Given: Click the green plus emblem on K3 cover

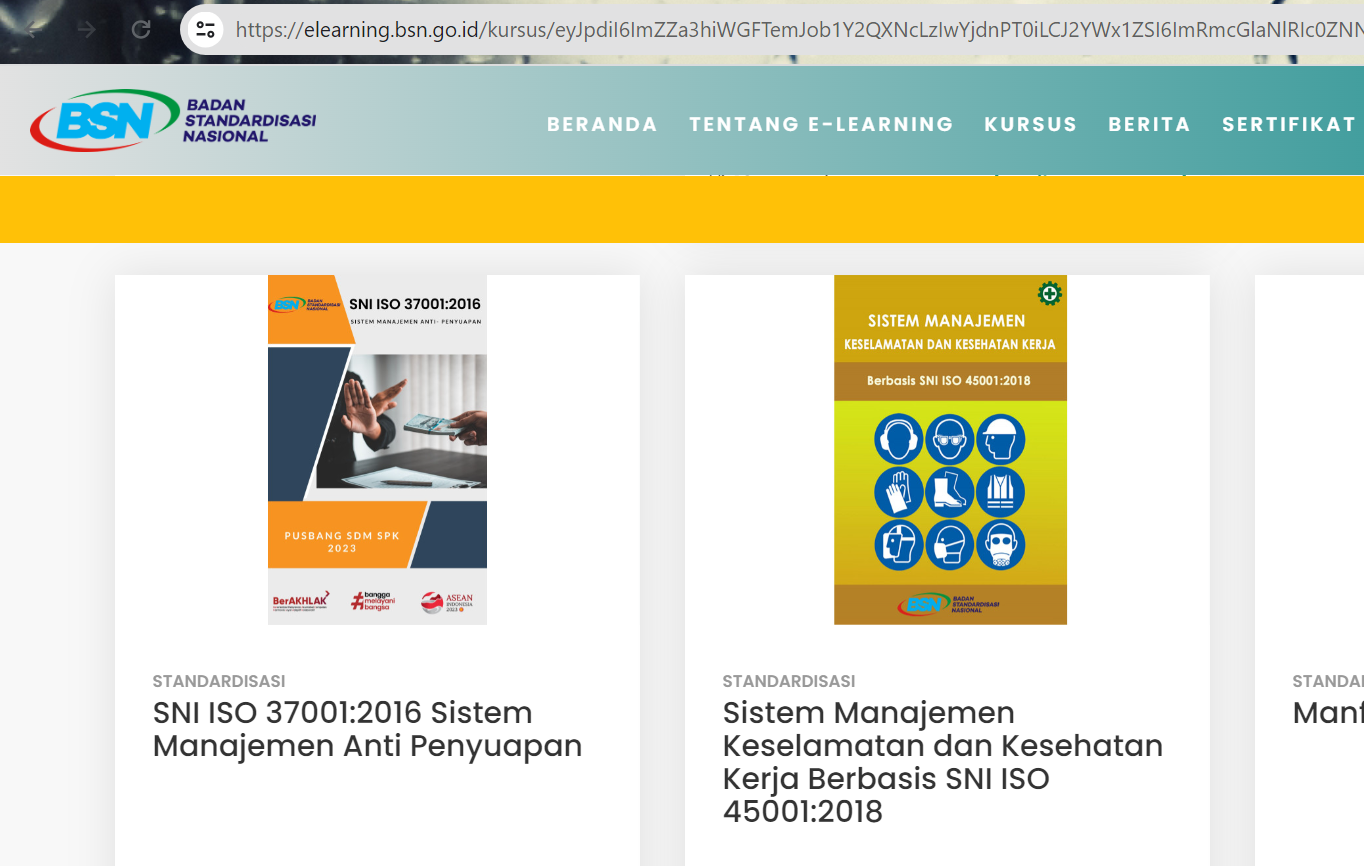Looking at the screenshot, I should [x=1049, y=294].
